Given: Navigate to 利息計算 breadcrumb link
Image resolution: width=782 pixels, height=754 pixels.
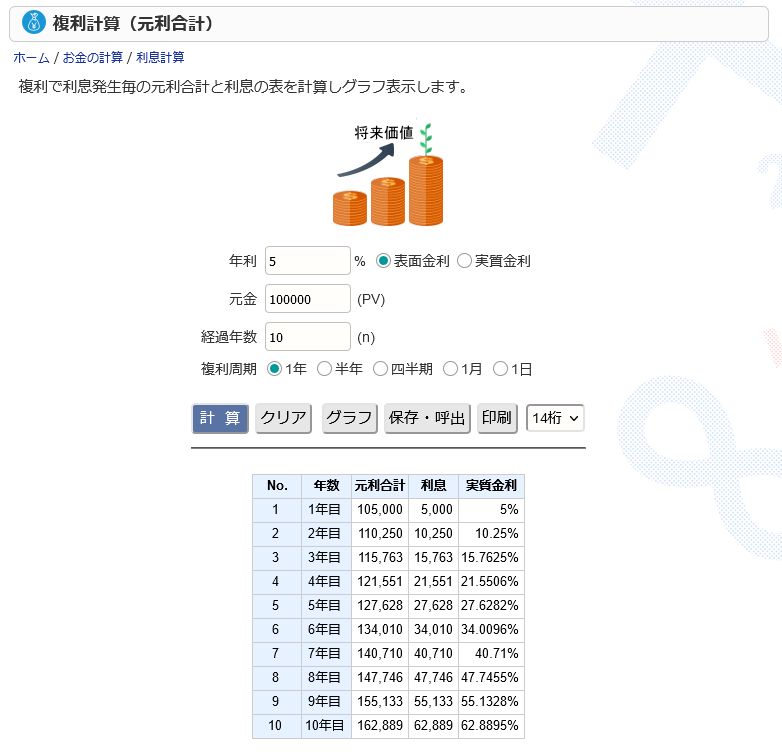Looking at the screenshot, I should point(160,58).
